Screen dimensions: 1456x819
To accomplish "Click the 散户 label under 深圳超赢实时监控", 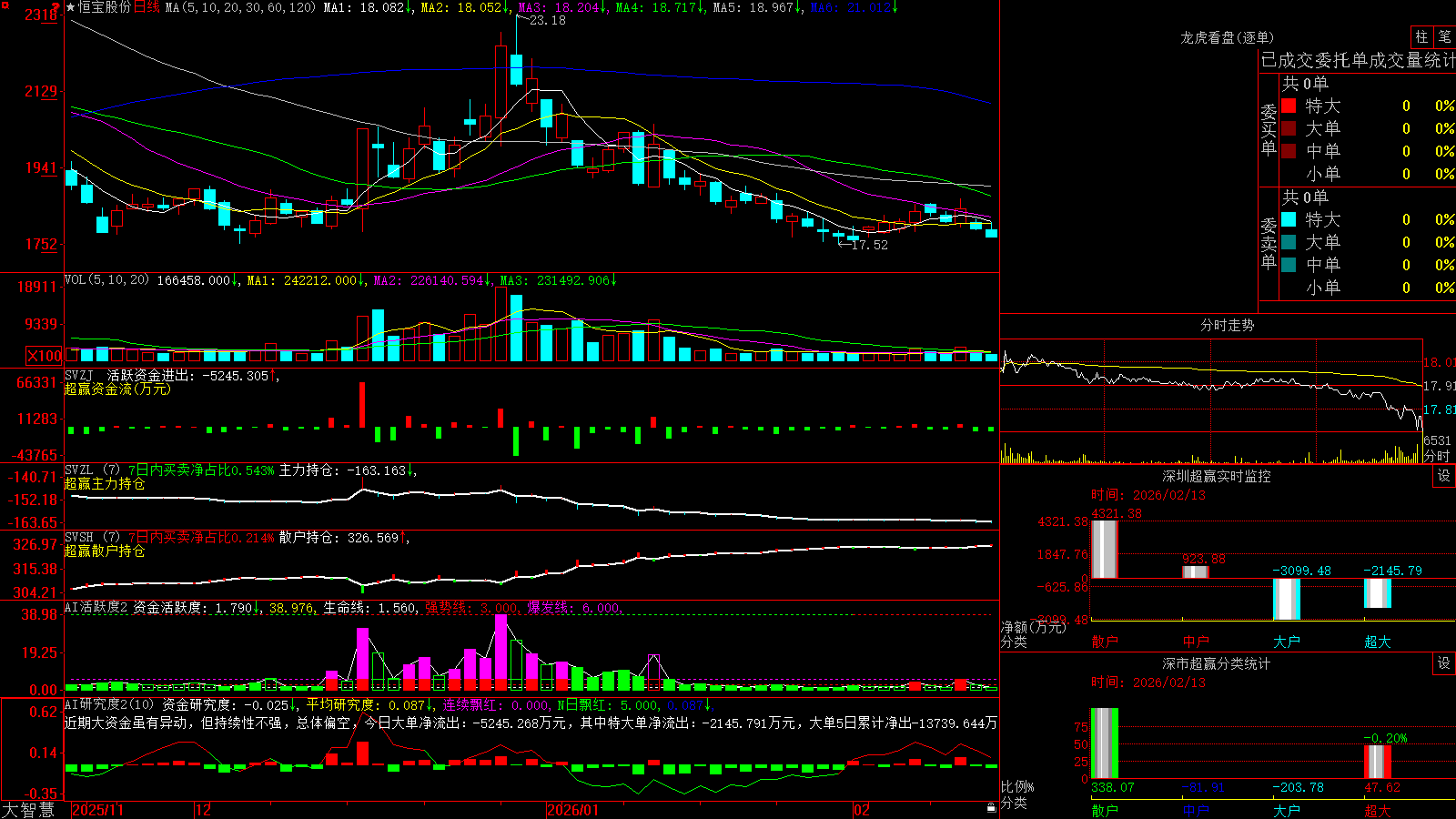I will pyautogui.click(x=1105, y=641).
